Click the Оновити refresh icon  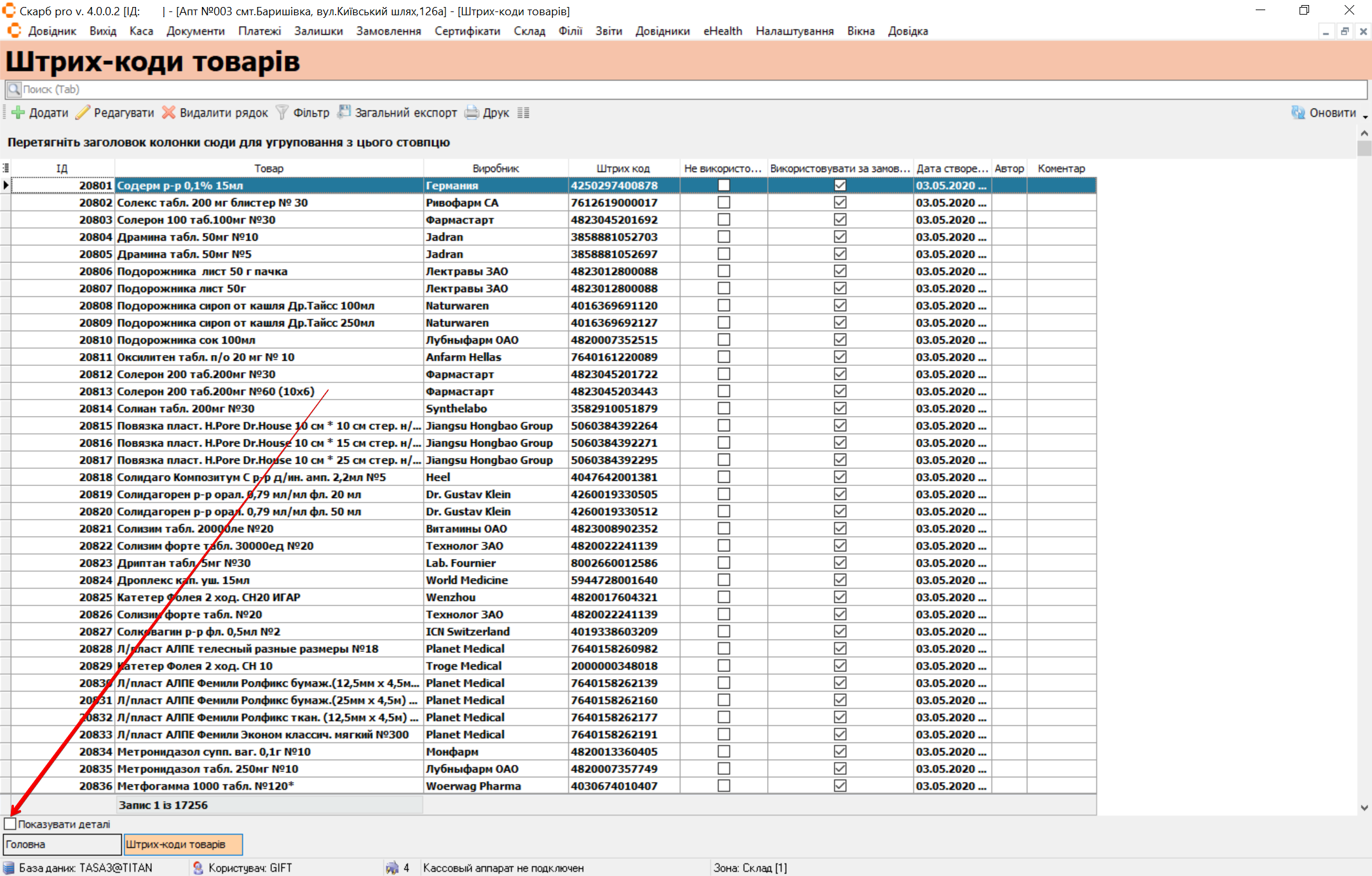pyautogui.click(x=1298, y=113)
